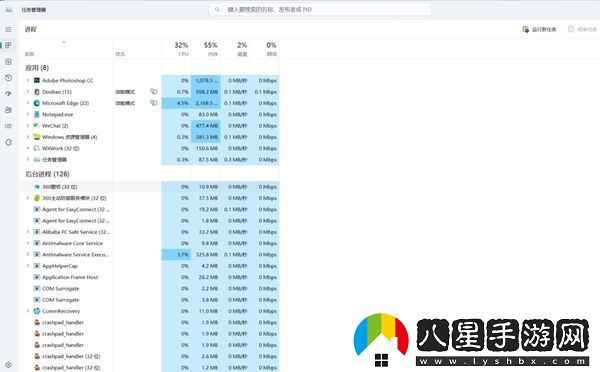
Task: Expand the Adobe Photoshop CC process
Action: click(28, 80)
